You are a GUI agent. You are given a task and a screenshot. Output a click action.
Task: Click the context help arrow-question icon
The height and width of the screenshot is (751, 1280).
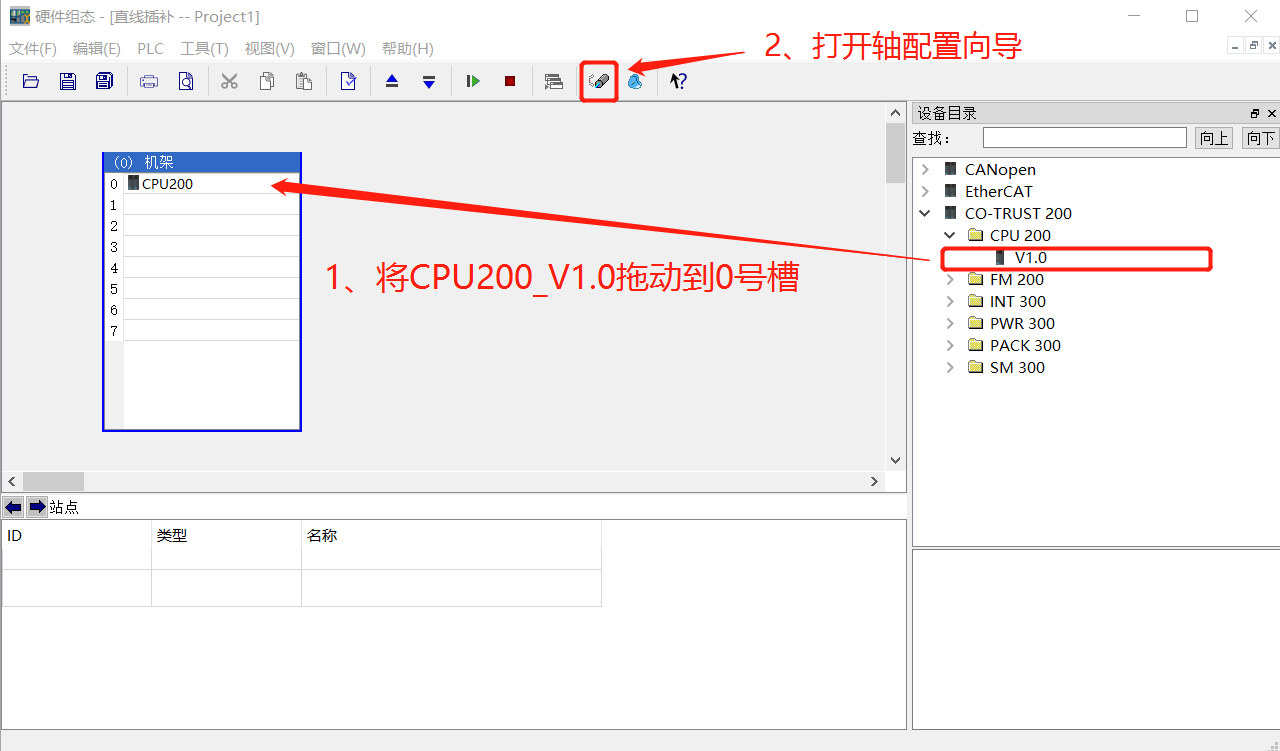point(678,82)
